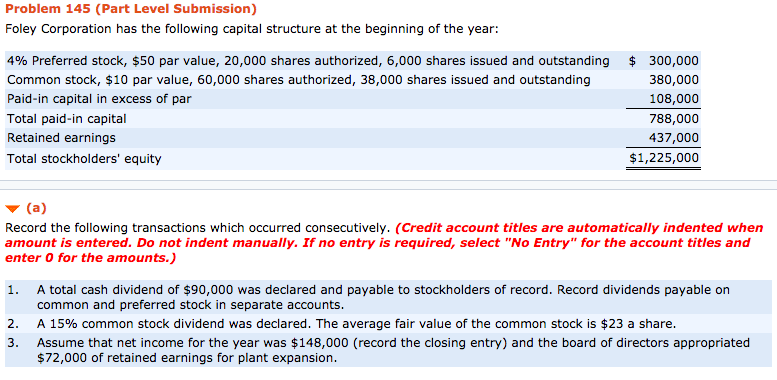Click the 380,000 common stock amount
The width and height of the screenshot is (777, 380).
click(674, 80)
